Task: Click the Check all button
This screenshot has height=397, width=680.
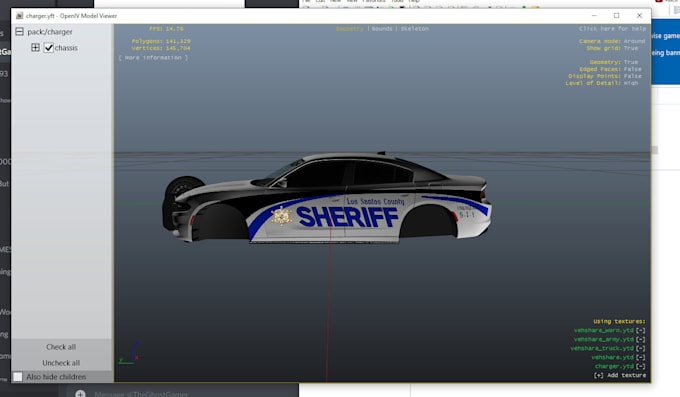Action: point(61,347)
